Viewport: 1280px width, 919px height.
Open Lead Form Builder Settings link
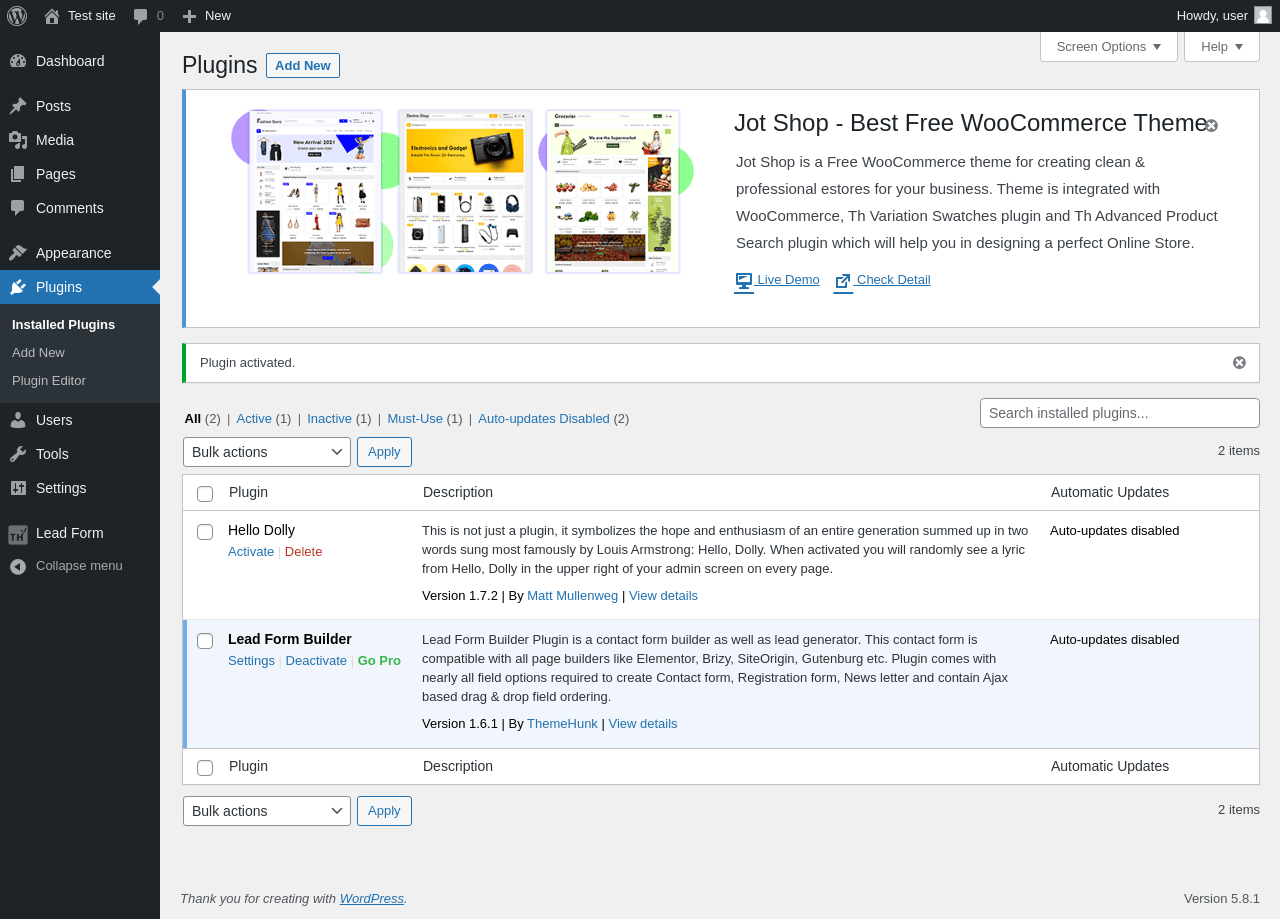[251, 661]
